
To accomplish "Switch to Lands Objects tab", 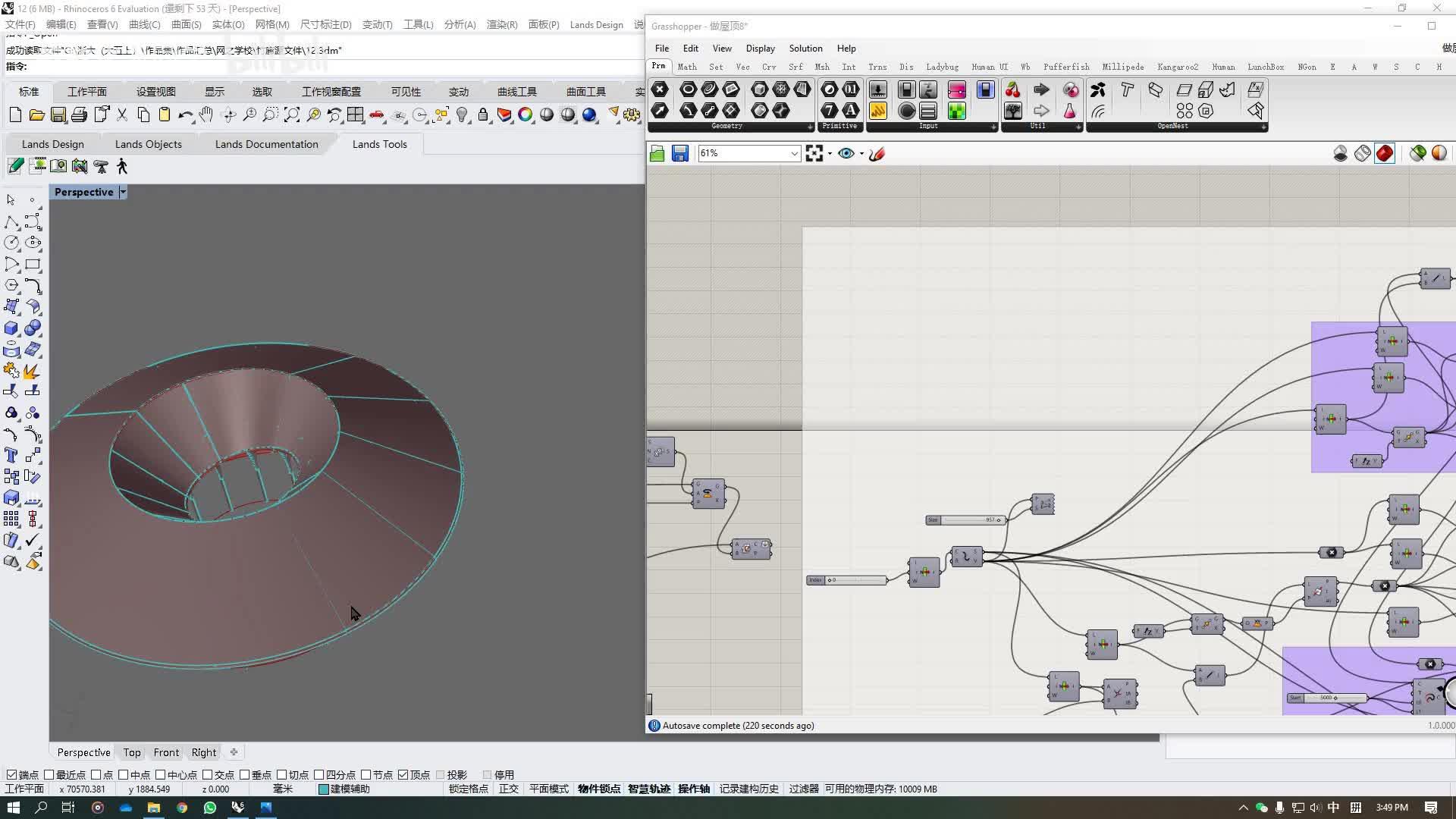I will [x=148, y=144].
